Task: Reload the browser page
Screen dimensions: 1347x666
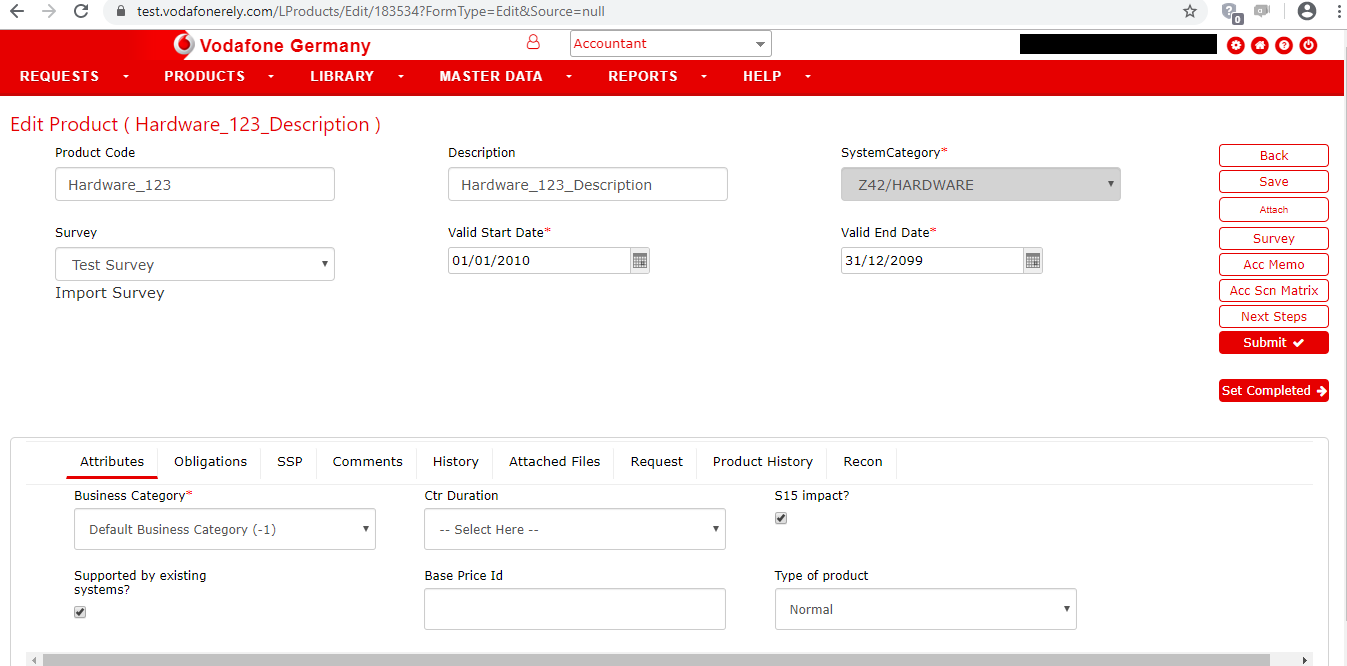Action: (x=81, y=12)
